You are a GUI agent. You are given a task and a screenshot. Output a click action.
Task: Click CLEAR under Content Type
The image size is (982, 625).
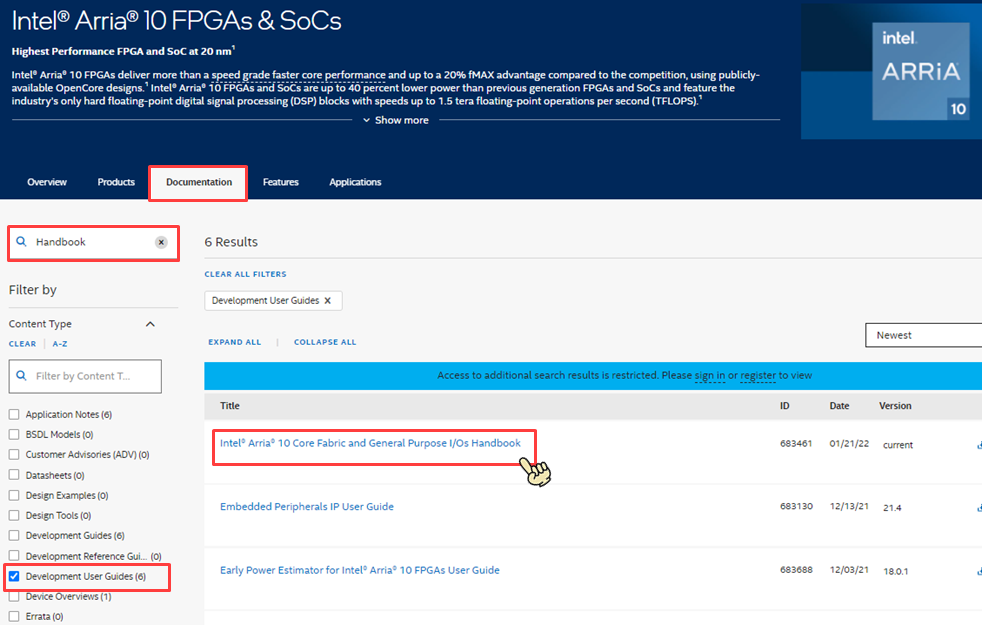click(23, 344)
